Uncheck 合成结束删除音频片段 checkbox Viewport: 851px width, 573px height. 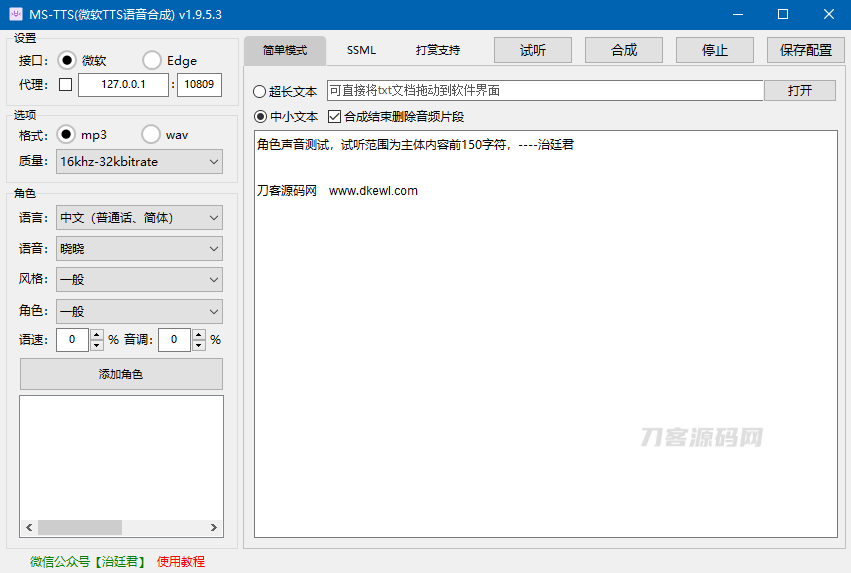335,116
